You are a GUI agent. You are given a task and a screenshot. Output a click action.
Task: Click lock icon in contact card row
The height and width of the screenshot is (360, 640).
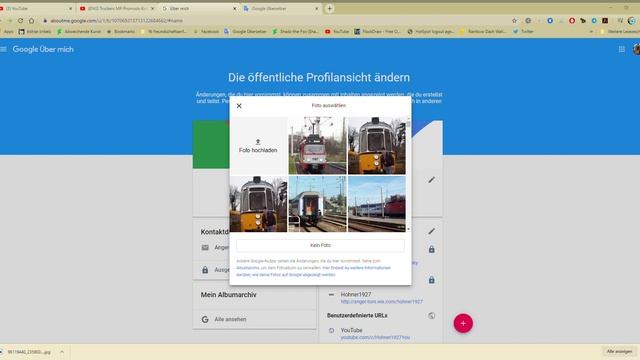point(205,270)
